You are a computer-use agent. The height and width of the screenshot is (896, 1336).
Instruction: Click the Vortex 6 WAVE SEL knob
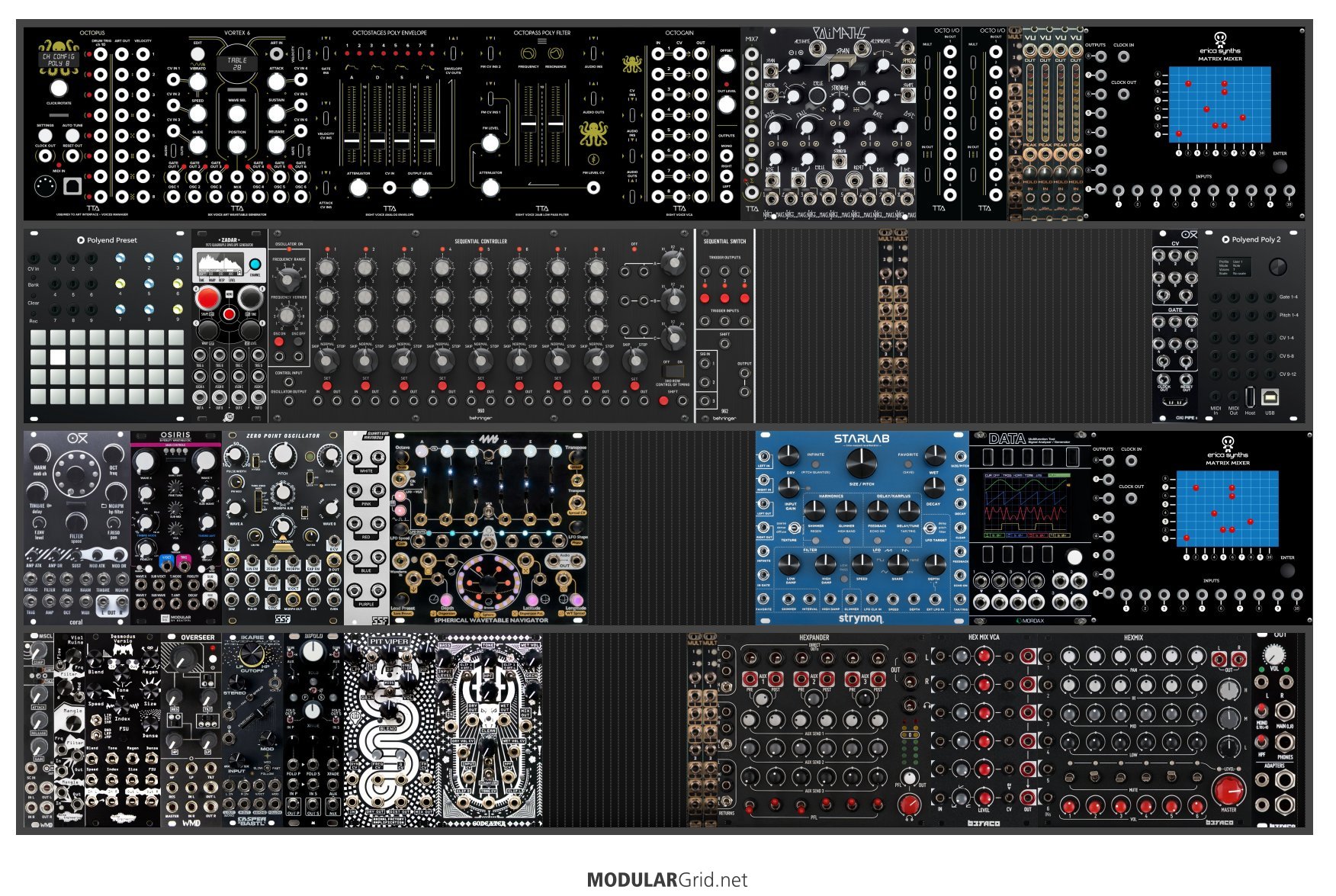coord(237,114)
